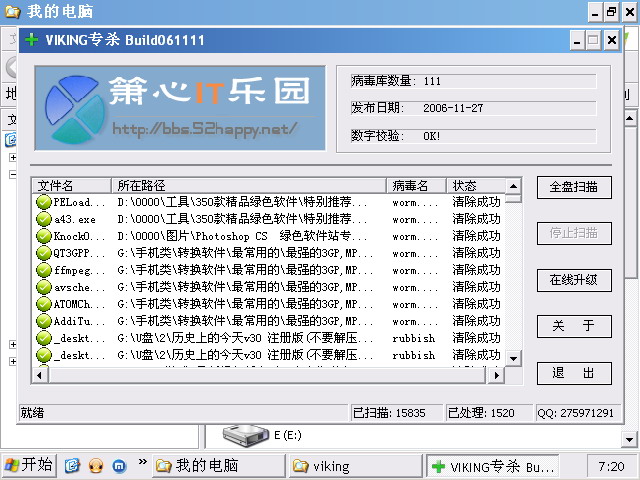The height and width of the screenshot is (480, 640).
Task: Start the 在线升级 online update
Action: pyautogui.click(x=574, y=280)
